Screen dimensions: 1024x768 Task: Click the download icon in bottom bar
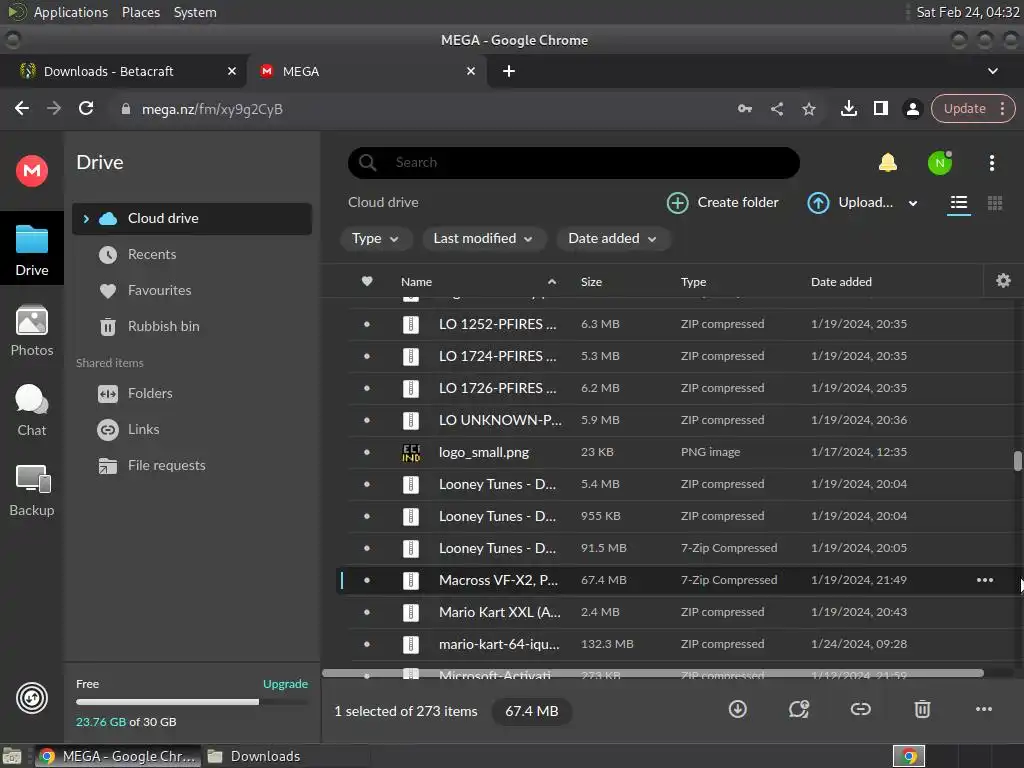coord(737,709)
